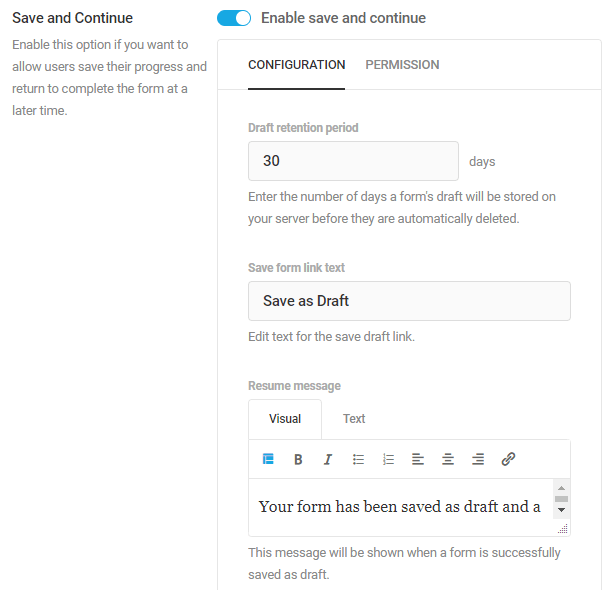The height and width of the screenshot is (590, 610).
Task: Insert numbered list in Resume message
Action: (388, 459)
